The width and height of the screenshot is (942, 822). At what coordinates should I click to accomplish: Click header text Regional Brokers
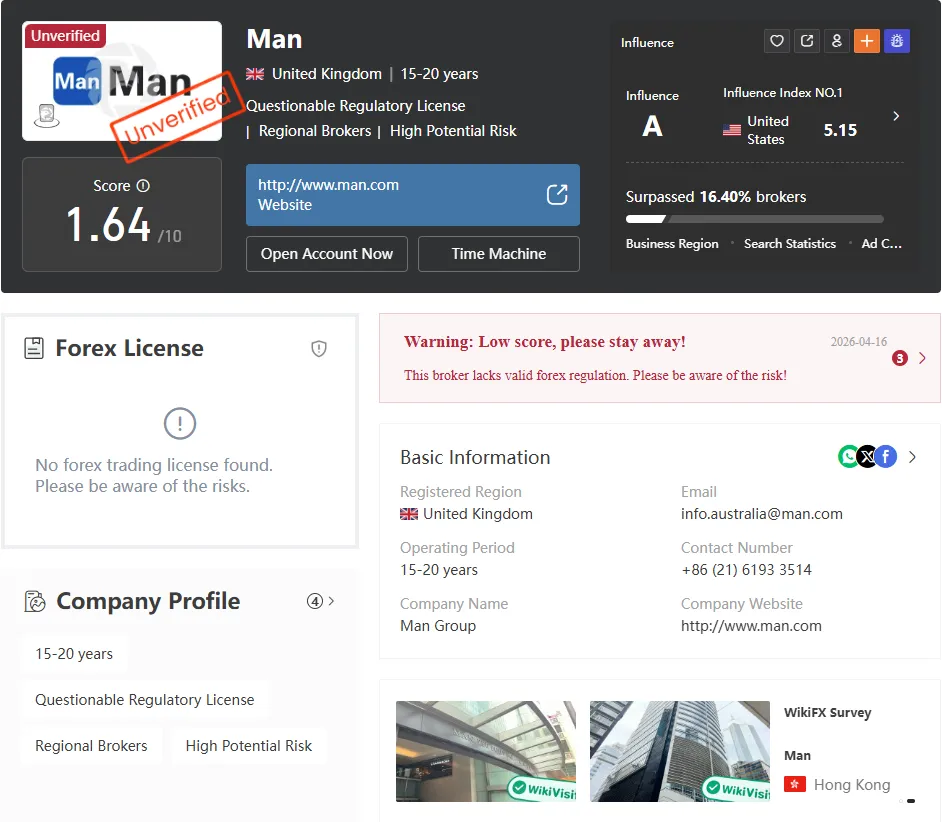click(315, 131)
